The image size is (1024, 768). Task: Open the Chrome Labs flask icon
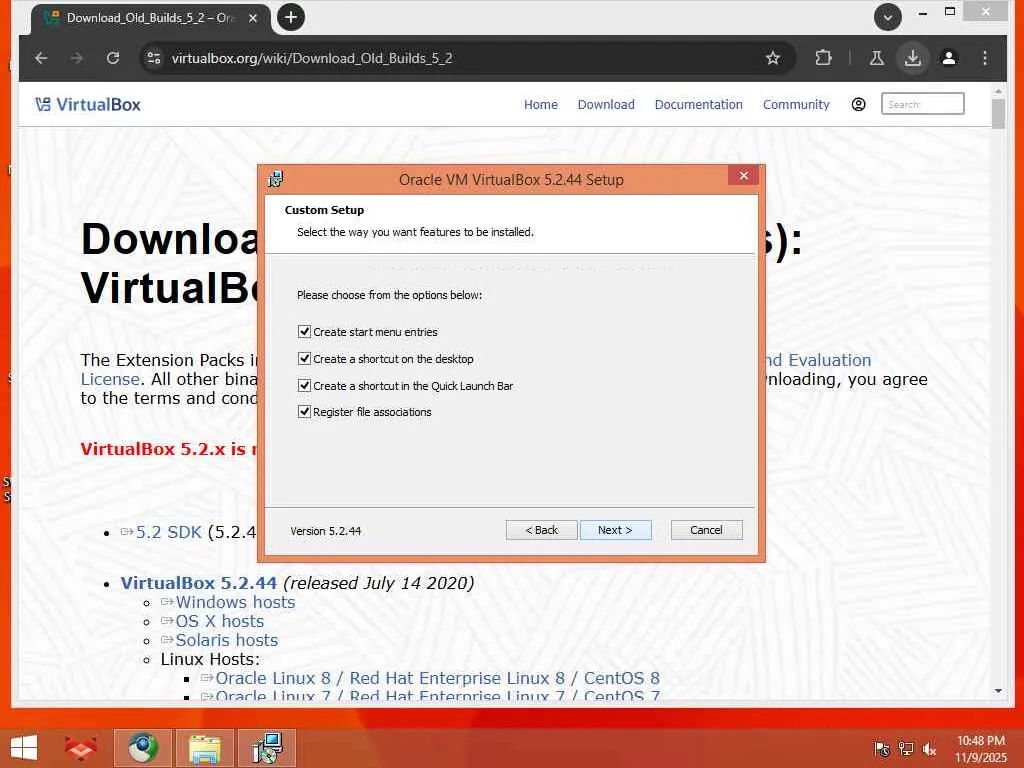pos(876,58)
